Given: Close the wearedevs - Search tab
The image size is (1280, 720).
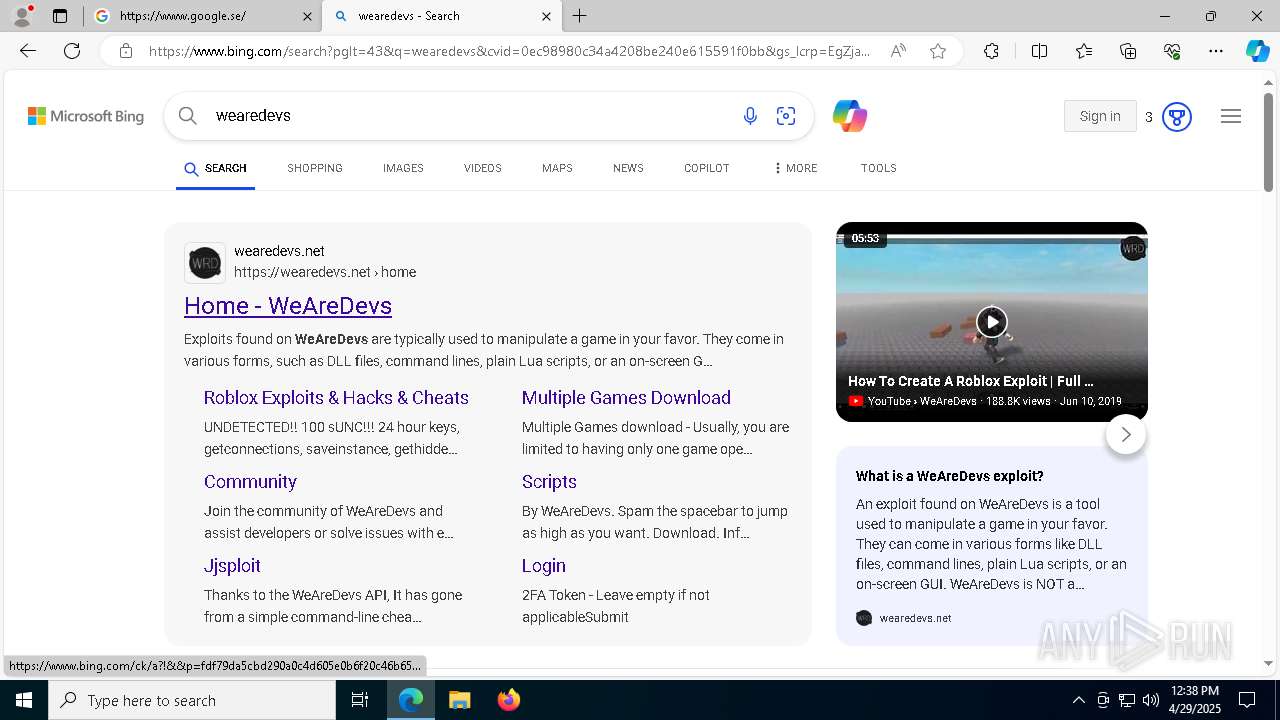Looking at the screenshot, I should coord(546,16).
